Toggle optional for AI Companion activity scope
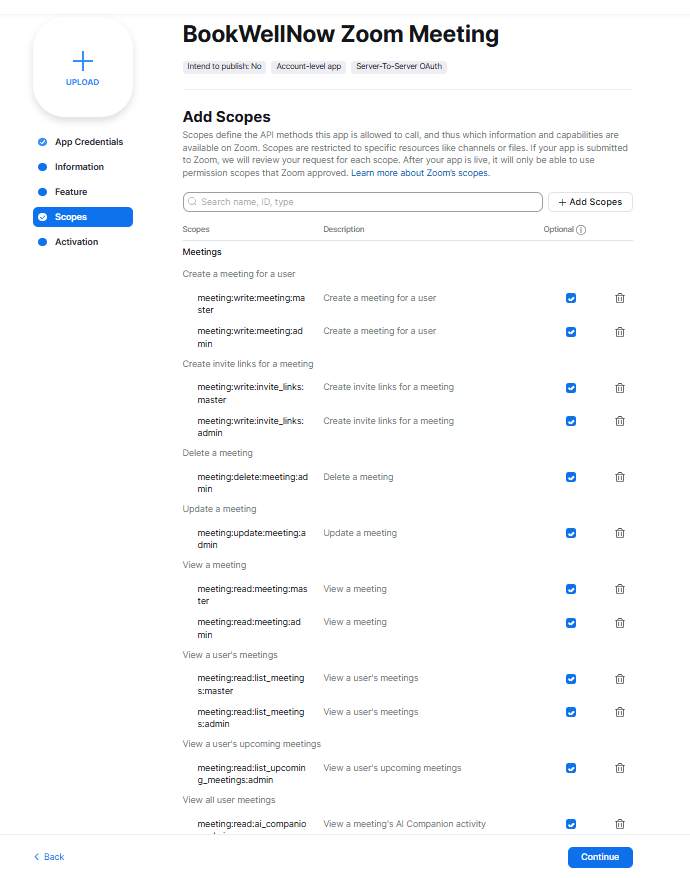 tap(571, 824)
